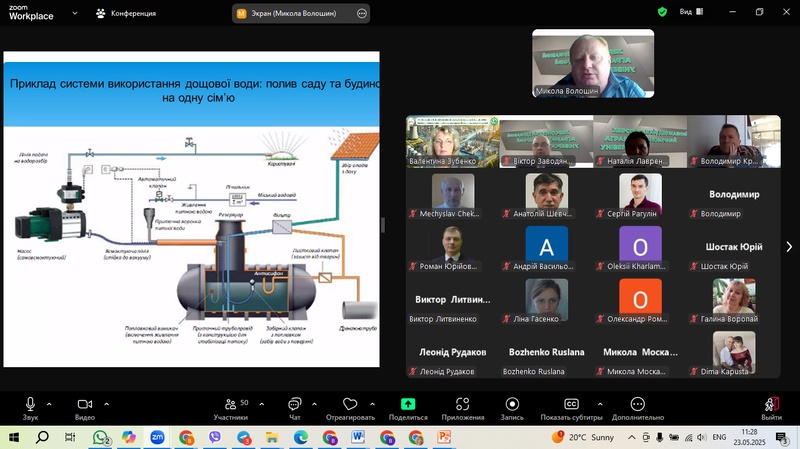Open the Участники participants panel
Viewport: 800px width, 449px height.
click(231, 404)
